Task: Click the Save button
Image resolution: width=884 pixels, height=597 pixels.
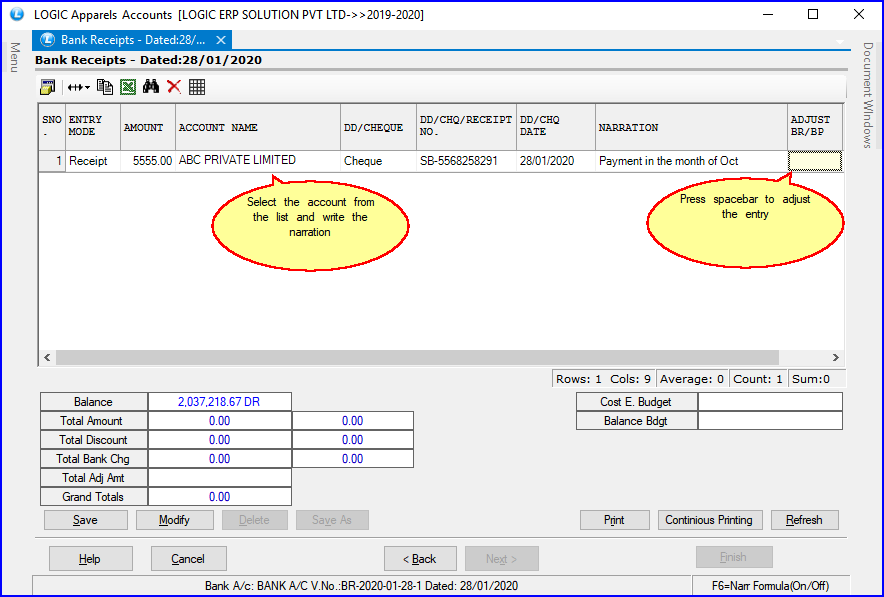Action: 86,520
